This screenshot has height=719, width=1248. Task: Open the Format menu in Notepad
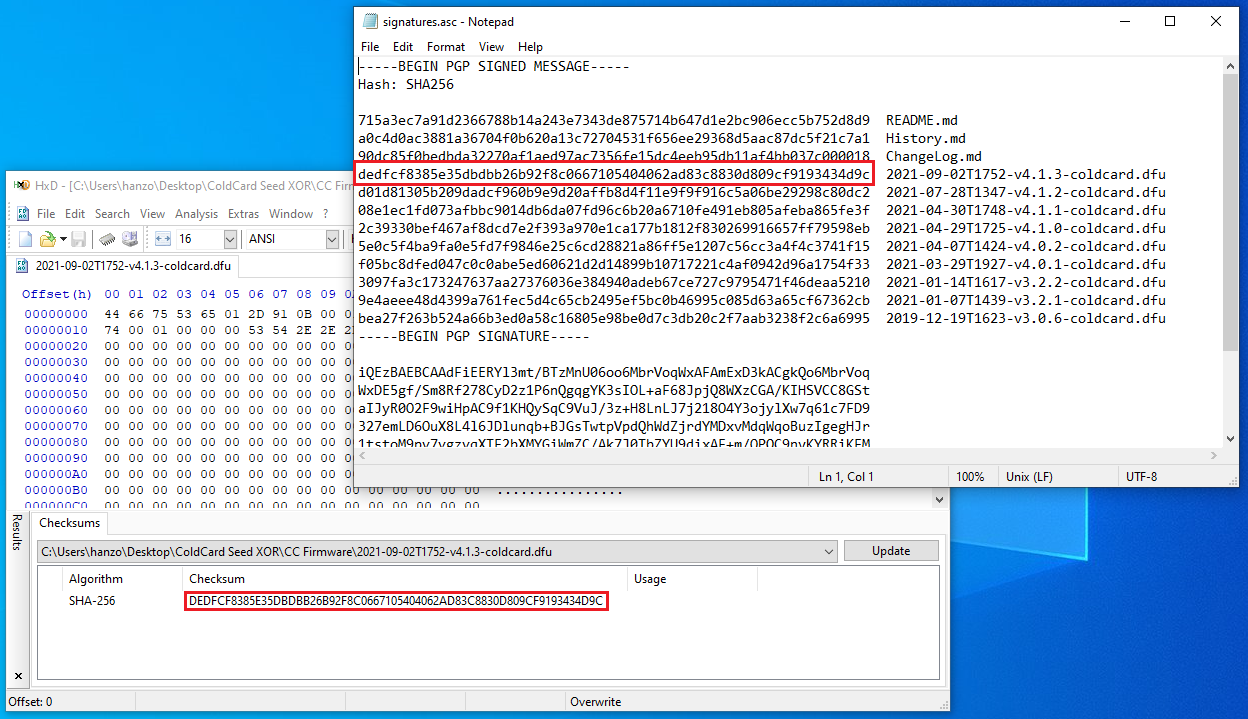pyautogui.click(x=446, y=47)
